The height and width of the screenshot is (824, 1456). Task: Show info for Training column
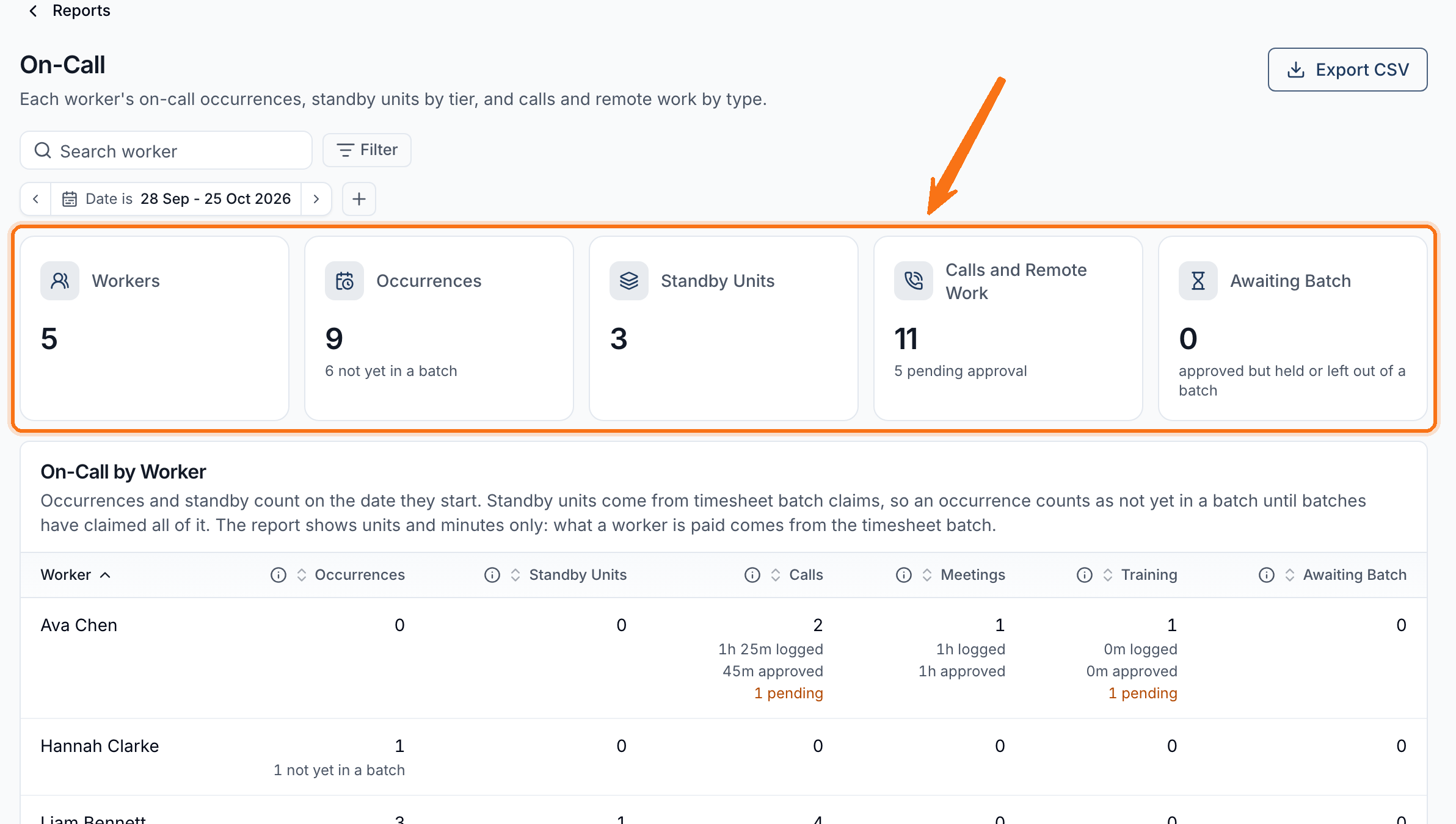click(1085, 575)
